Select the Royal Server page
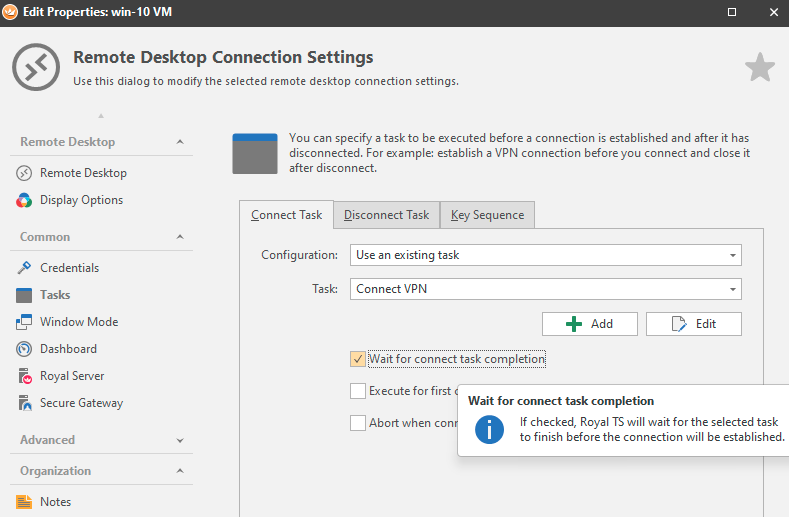789x517 pixels. (72, 376)
